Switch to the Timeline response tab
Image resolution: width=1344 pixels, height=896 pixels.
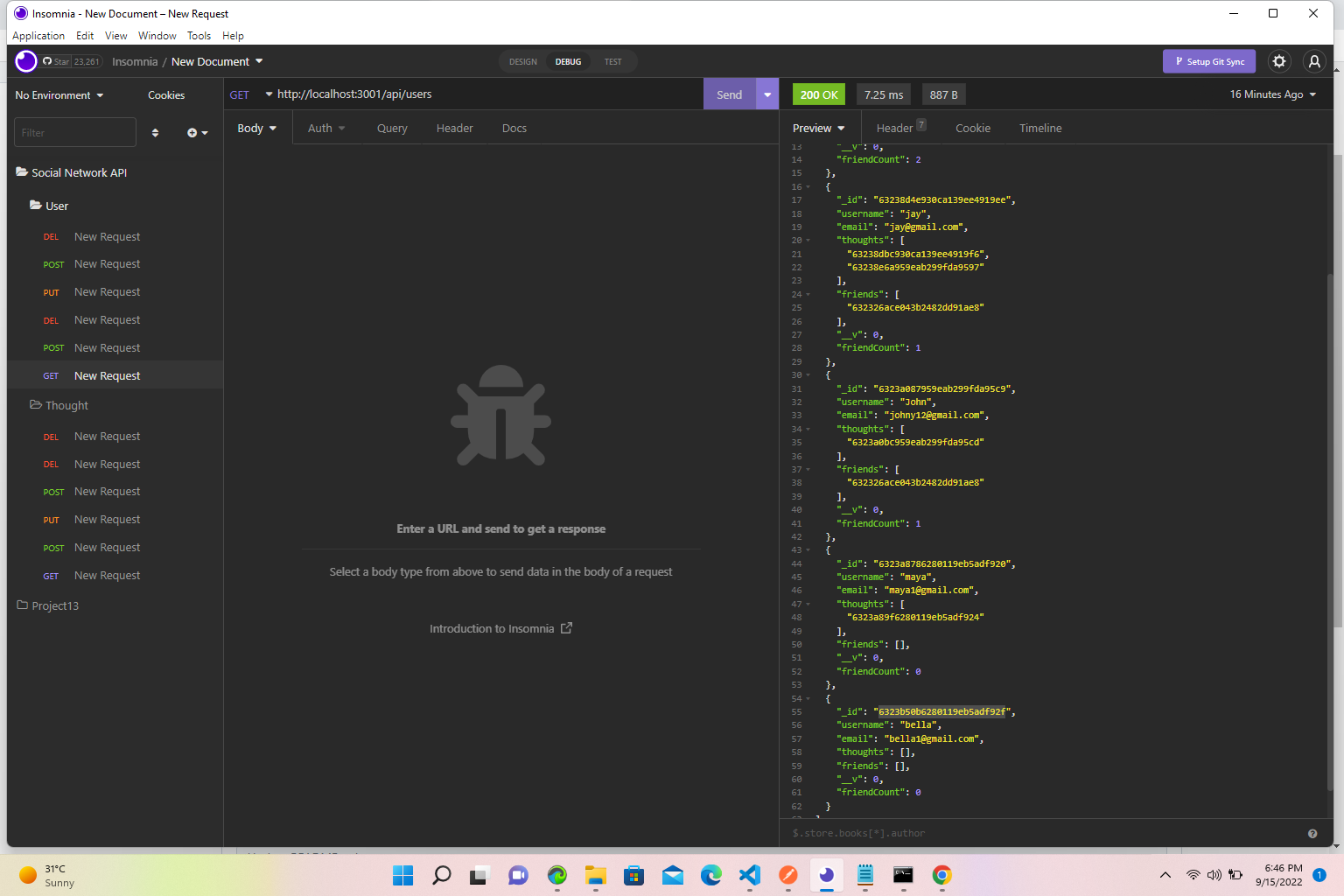[x=1039, y=128]
